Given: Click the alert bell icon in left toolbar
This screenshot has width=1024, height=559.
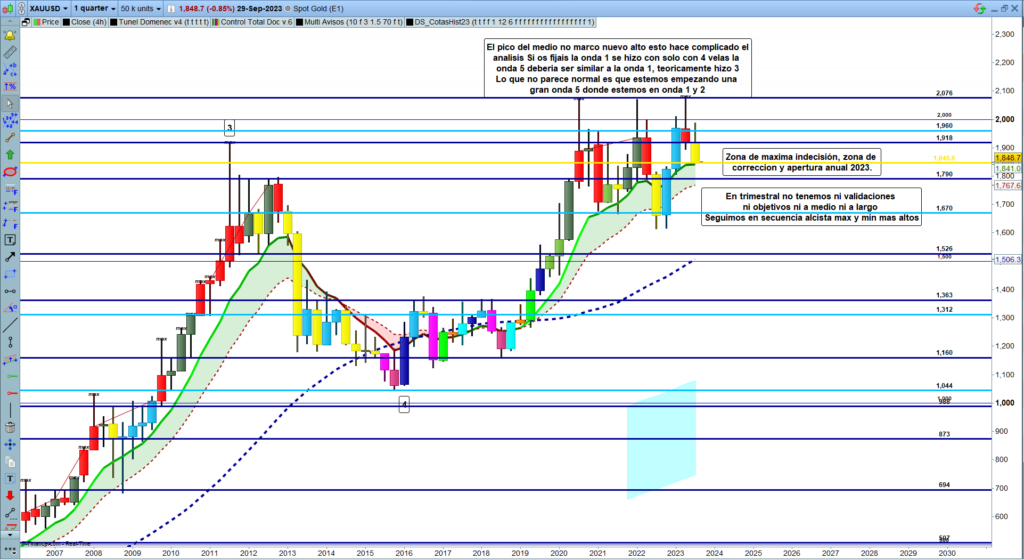Looking at the screenshot, I should [x=11, y=35].
